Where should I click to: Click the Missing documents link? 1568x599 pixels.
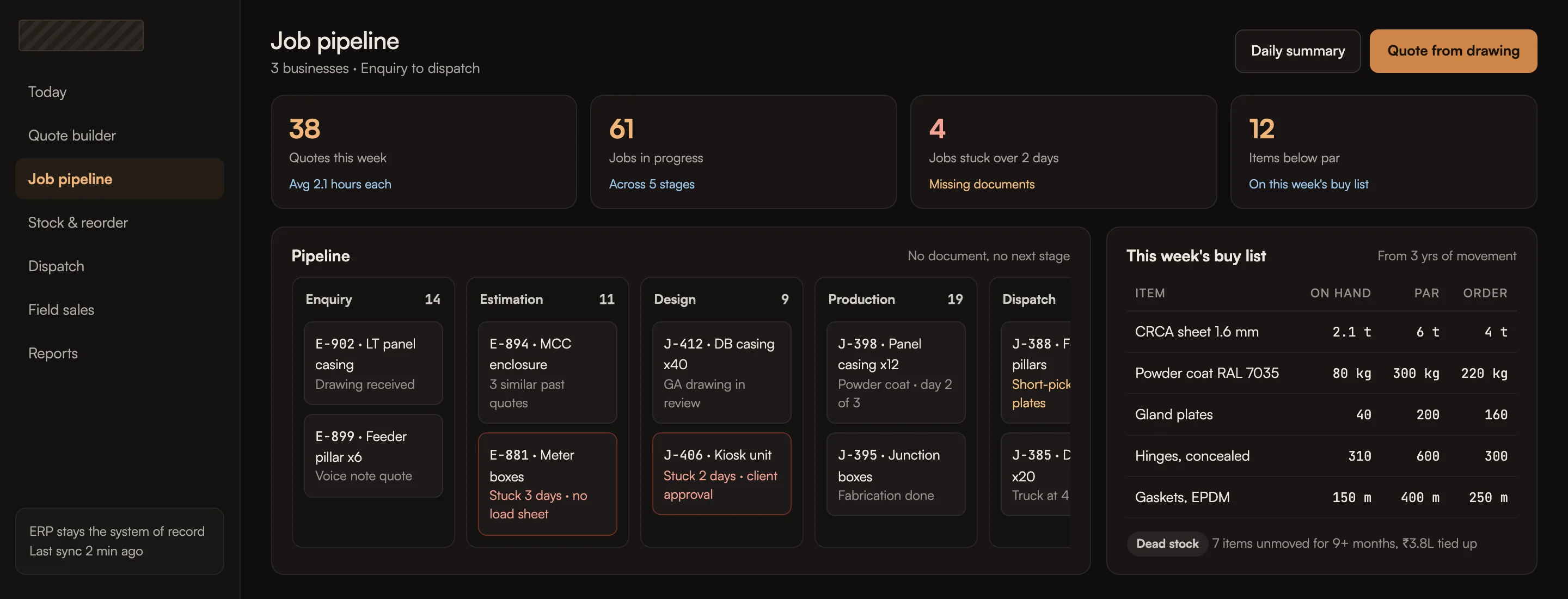981,184
